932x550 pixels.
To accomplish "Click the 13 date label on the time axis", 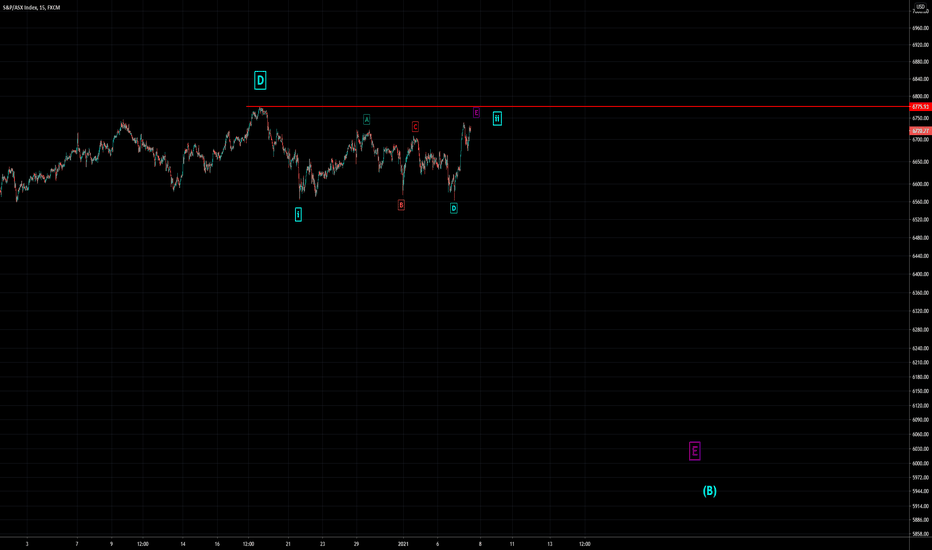I will (550, 543).
